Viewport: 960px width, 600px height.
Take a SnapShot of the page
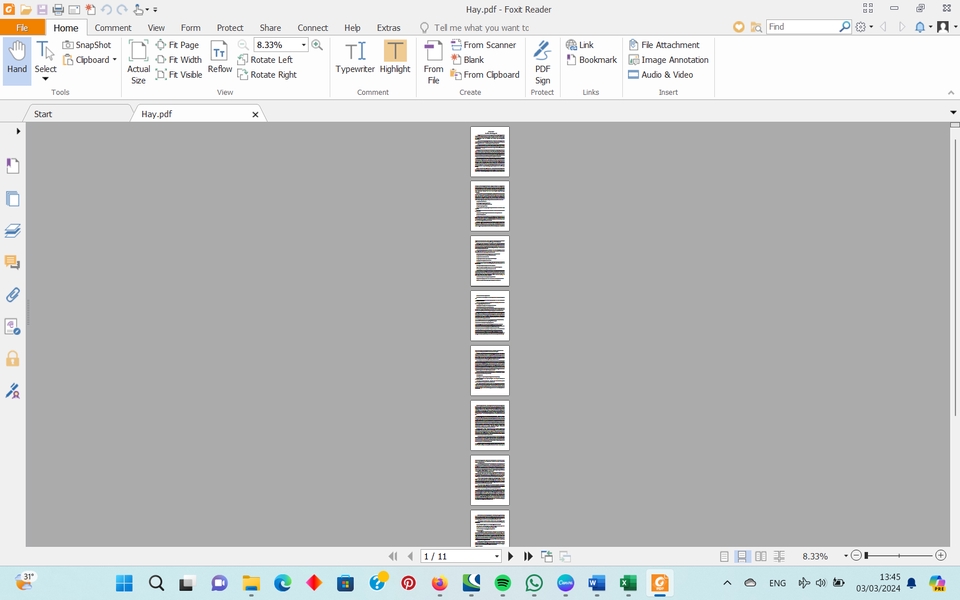tap(87, 45)
